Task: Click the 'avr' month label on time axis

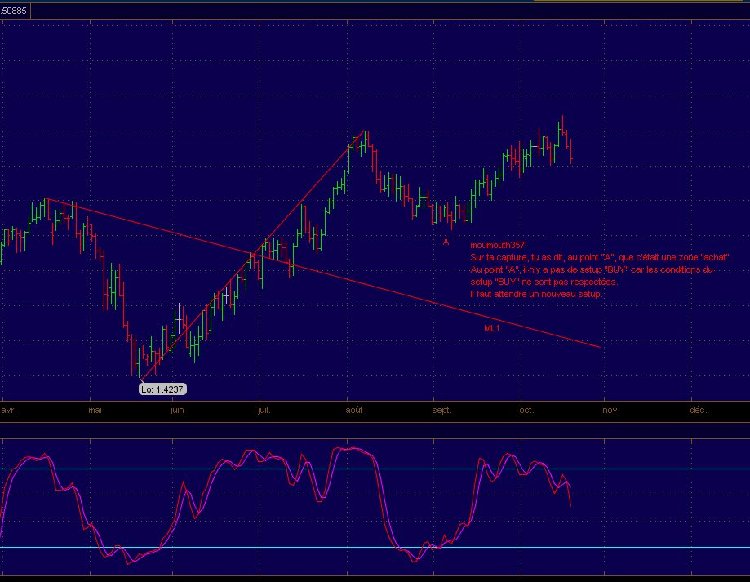Action: click(8, 410)
